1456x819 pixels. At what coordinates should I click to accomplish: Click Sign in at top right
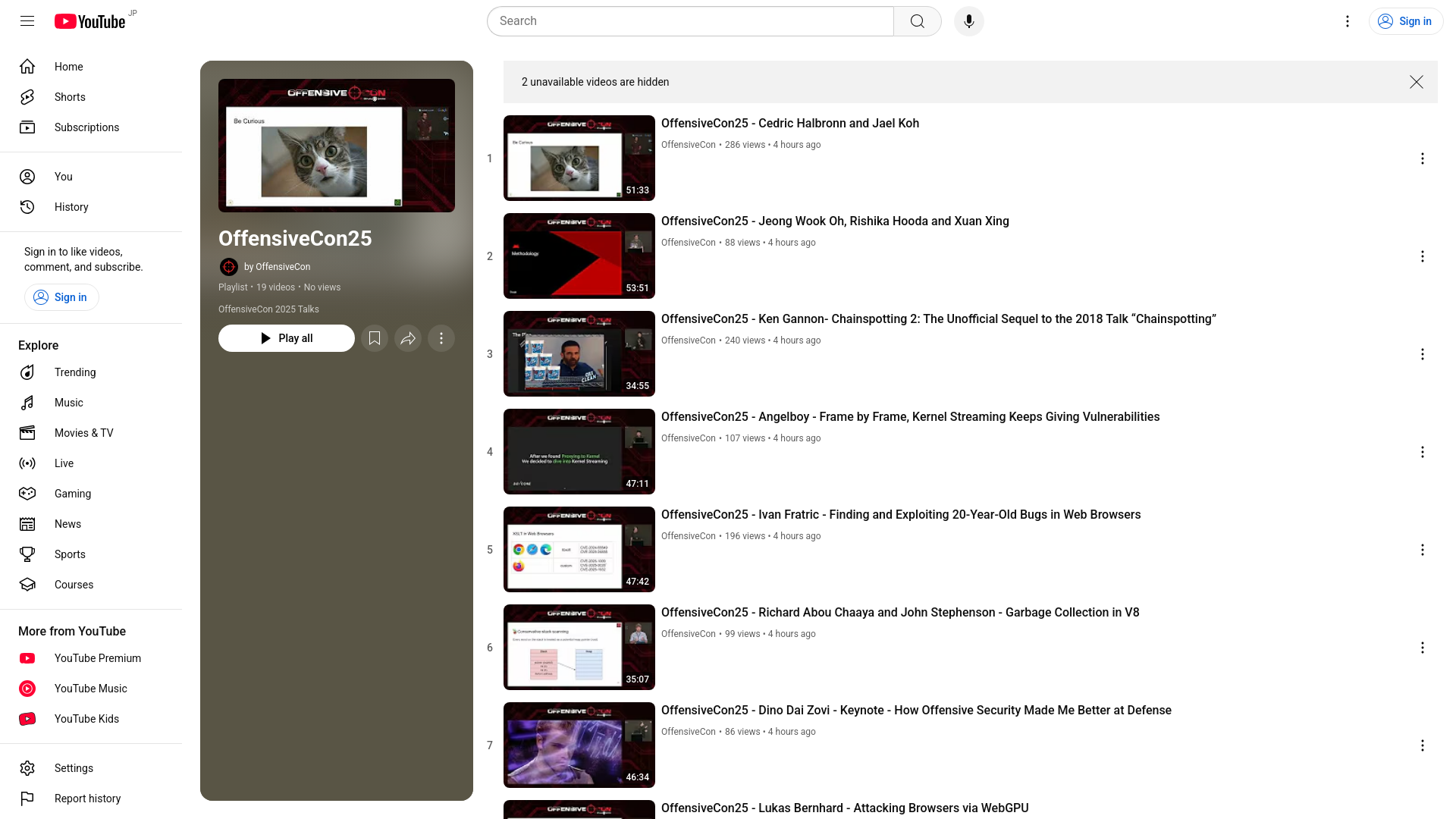point(1406,21)
